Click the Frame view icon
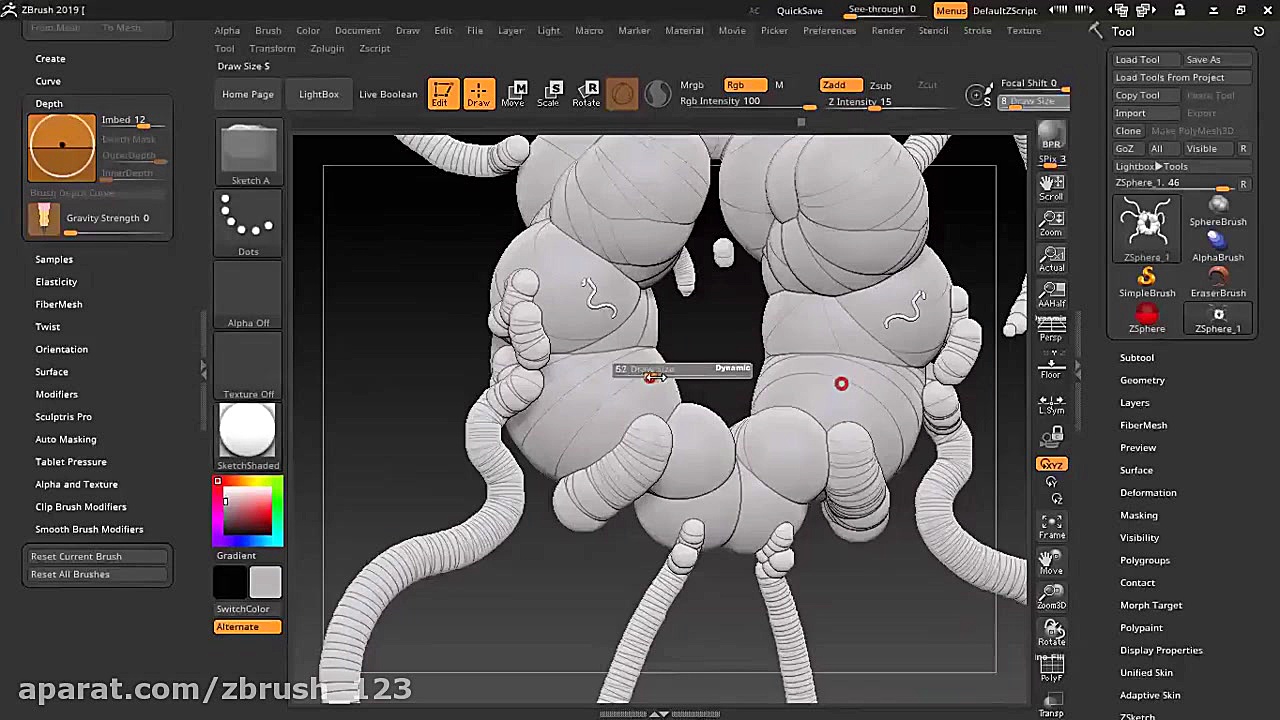This screenshot has height=720, width=1280. point(1051,526)
